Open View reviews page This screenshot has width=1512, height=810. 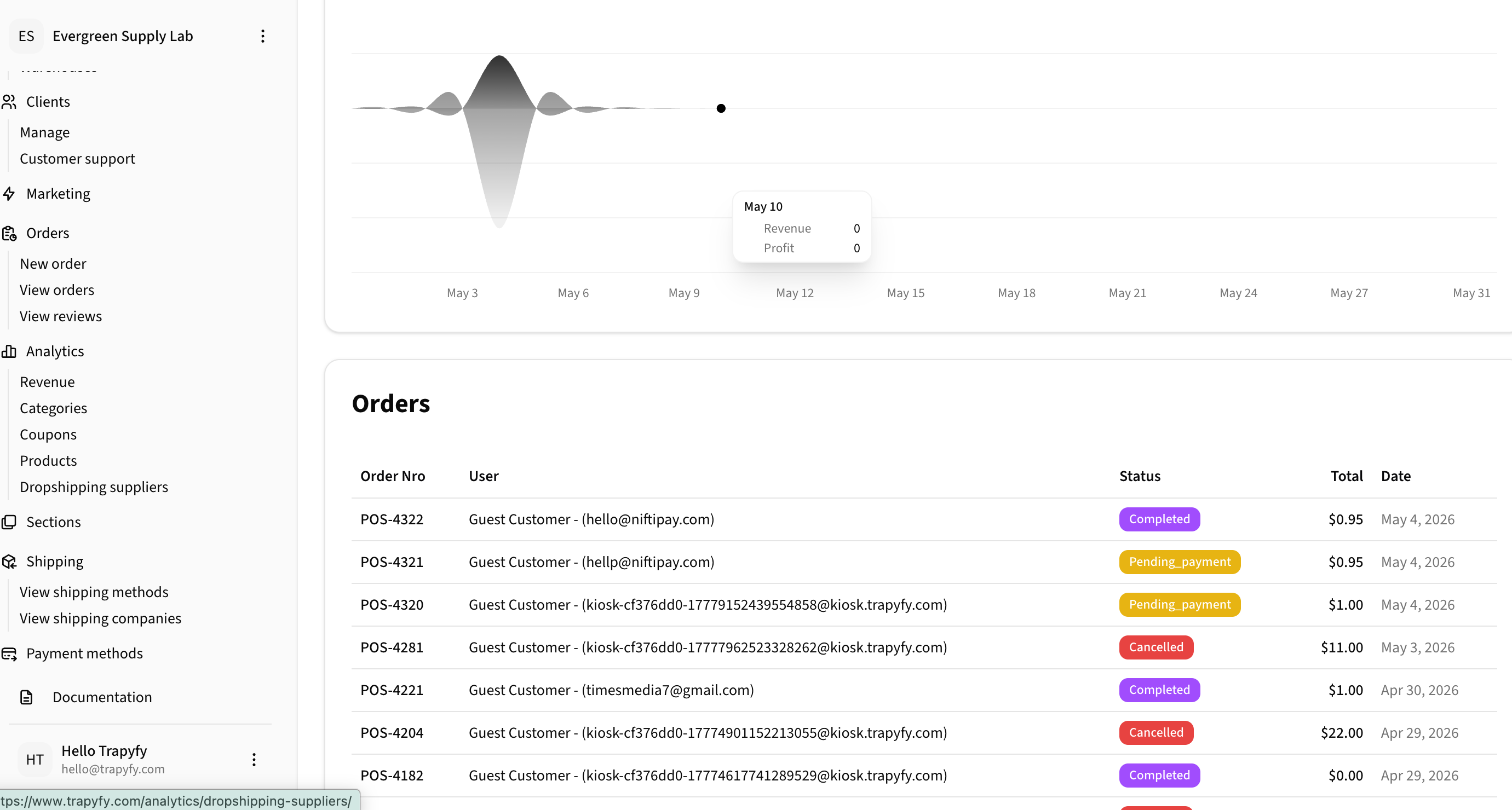point(60,317)
